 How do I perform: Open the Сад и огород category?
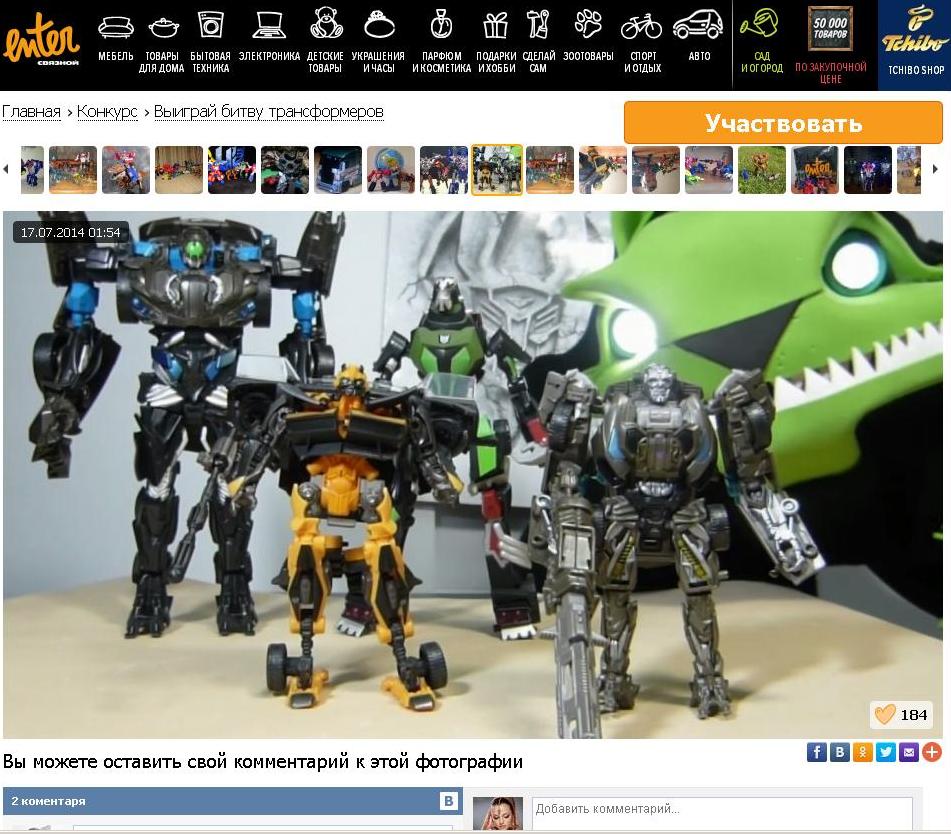[x=762, y=42]
